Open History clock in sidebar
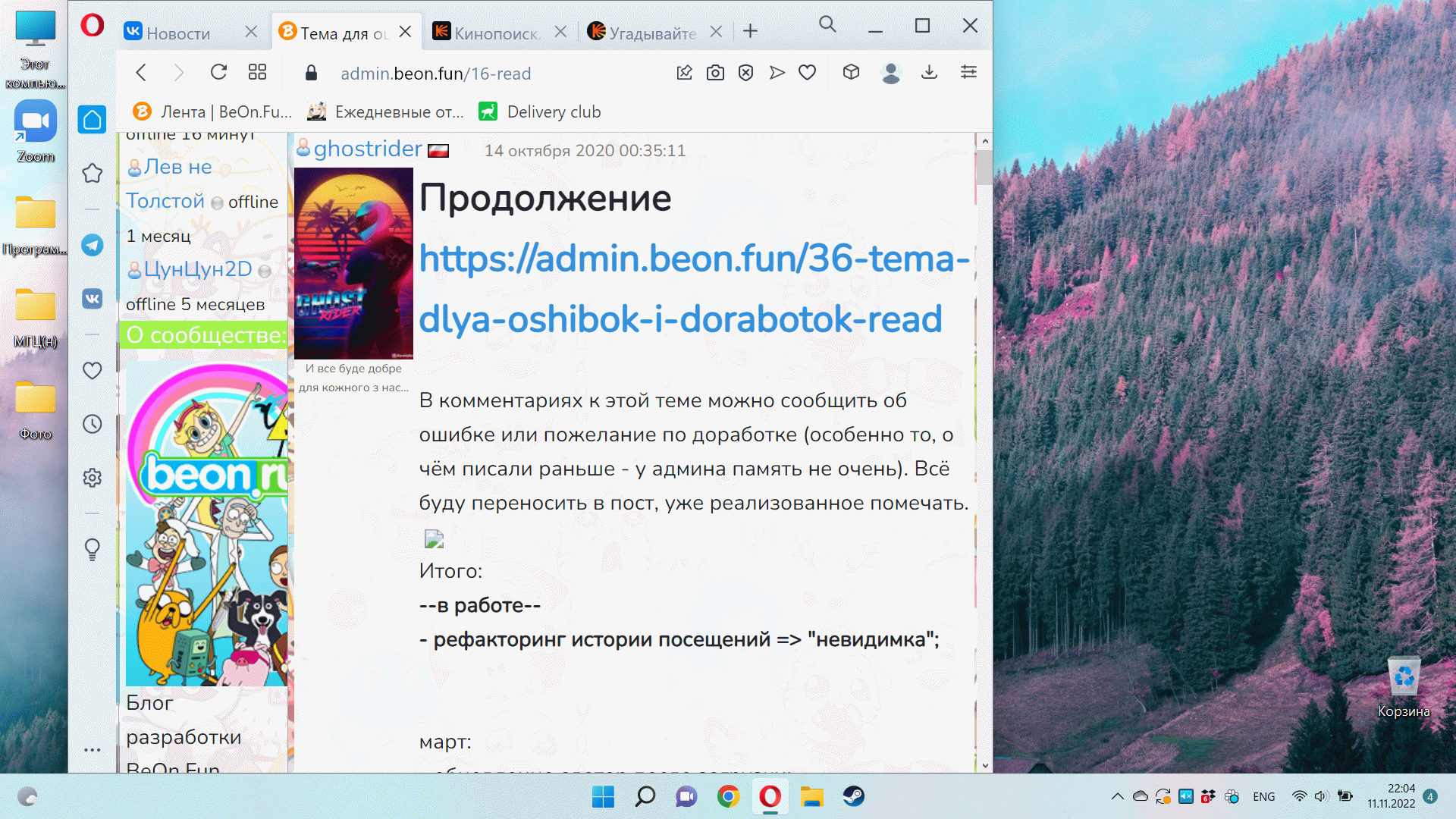Image resolution: width=1456 pixels, height=819 pixels. pyautogui.click(x=93, y=424)
